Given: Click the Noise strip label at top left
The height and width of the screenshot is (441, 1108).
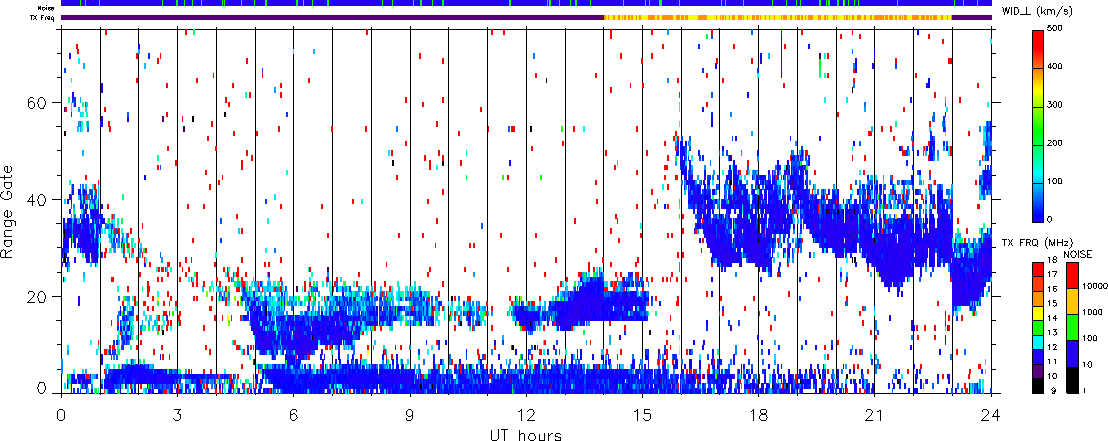Looking at the screenshot, I should pyautogui.click(x=47, y=6).
